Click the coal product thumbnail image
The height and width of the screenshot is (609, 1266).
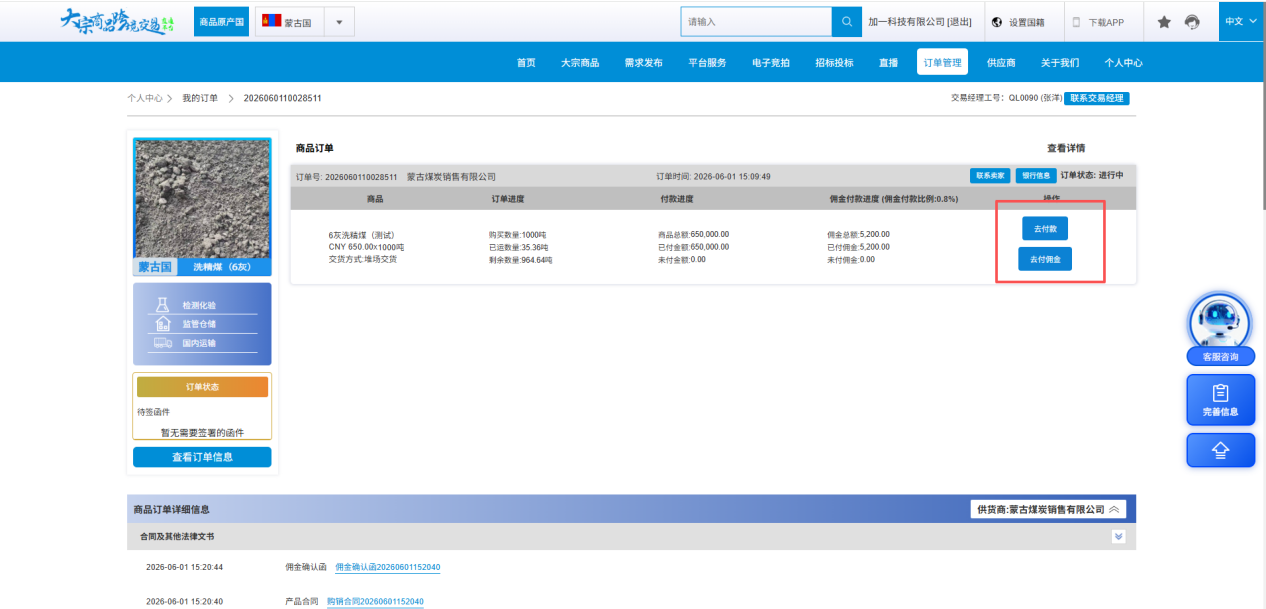[x=202, y=198]
